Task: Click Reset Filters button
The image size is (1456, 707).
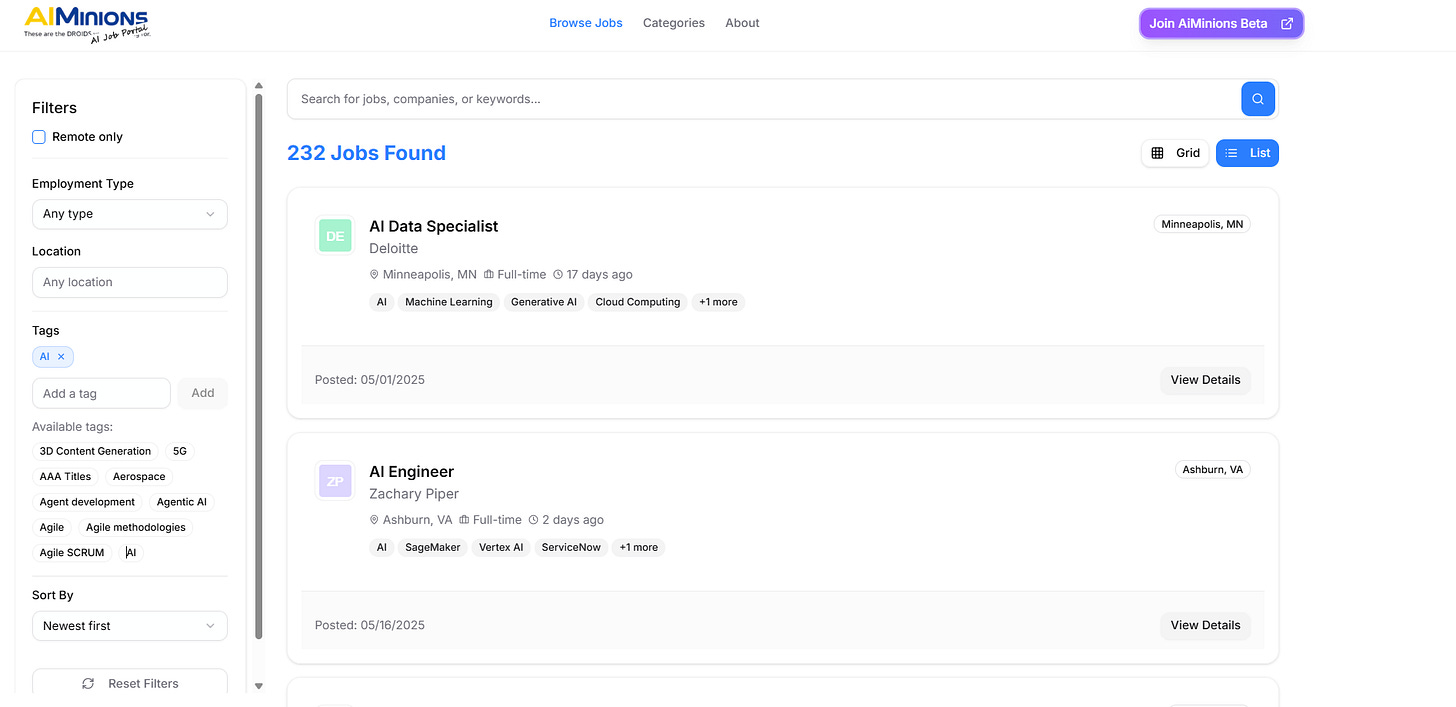Action: tap(130, 684)
